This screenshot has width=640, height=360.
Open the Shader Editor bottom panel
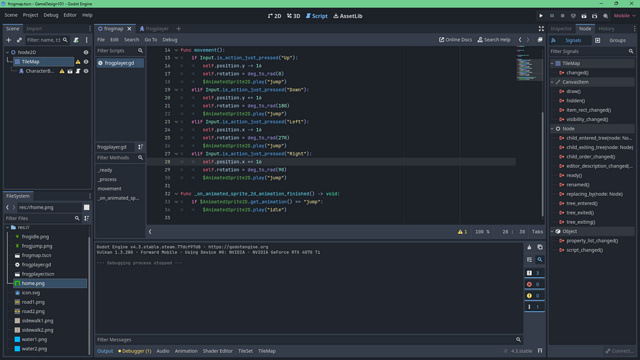click(218, 351)
